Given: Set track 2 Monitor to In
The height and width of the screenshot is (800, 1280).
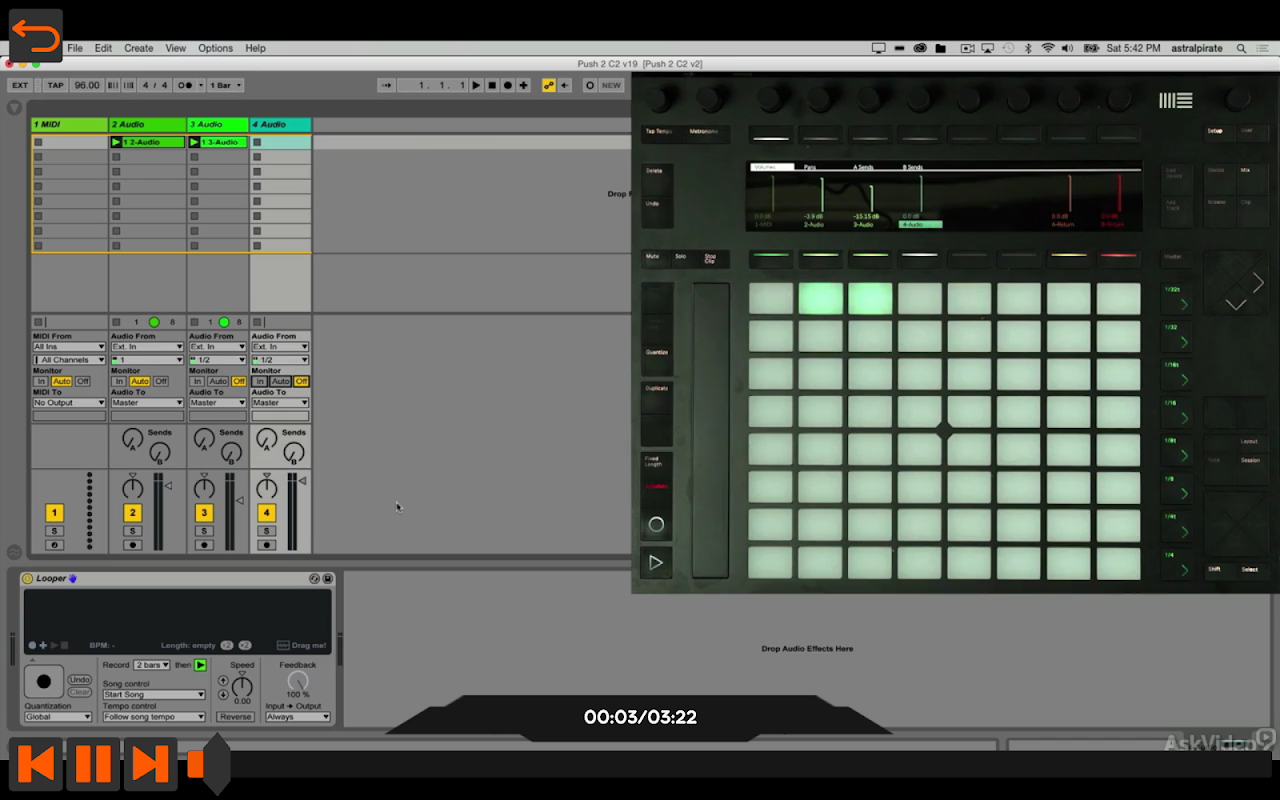Looking at the screenshot, I should [119, 381].
